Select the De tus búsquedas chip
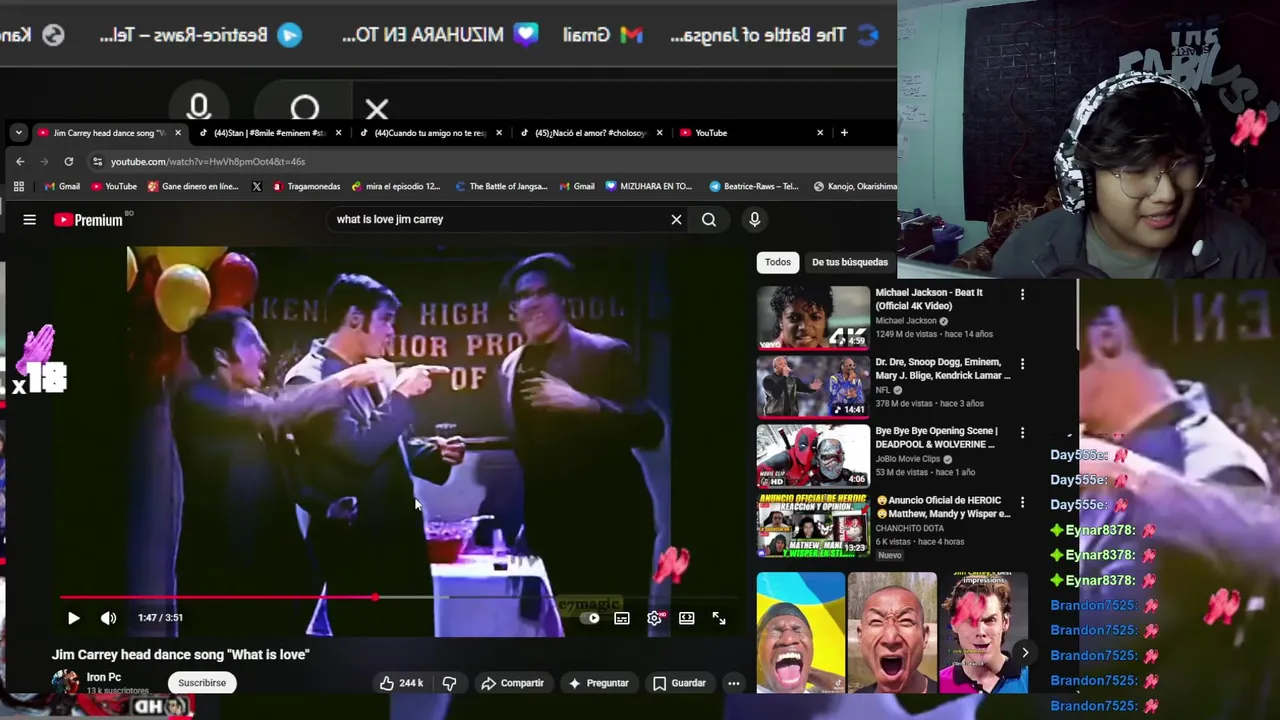Image resolution: width=1280 pixels, height=720 pixels. [850, 262]
